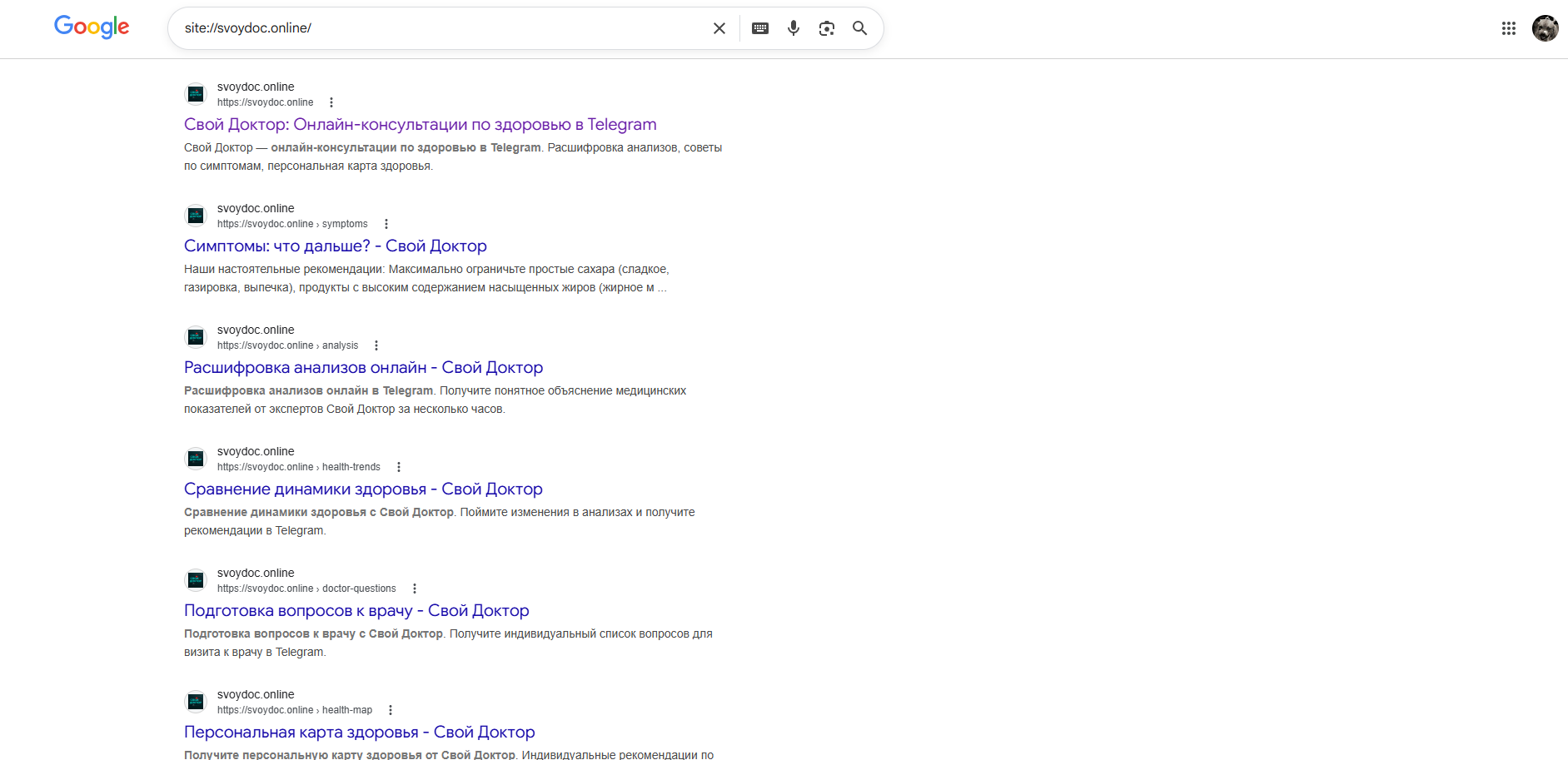Viewport: 1568px width, 760px height.
Task: Click the favicon of the homepage result
Action: coord(196,94)
